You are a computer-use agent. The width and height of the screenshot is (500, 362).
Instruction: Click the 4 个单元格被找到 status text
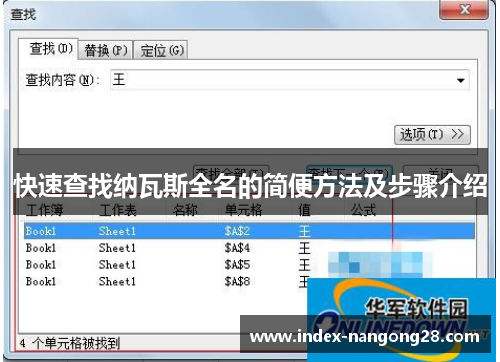pos(69,343)
